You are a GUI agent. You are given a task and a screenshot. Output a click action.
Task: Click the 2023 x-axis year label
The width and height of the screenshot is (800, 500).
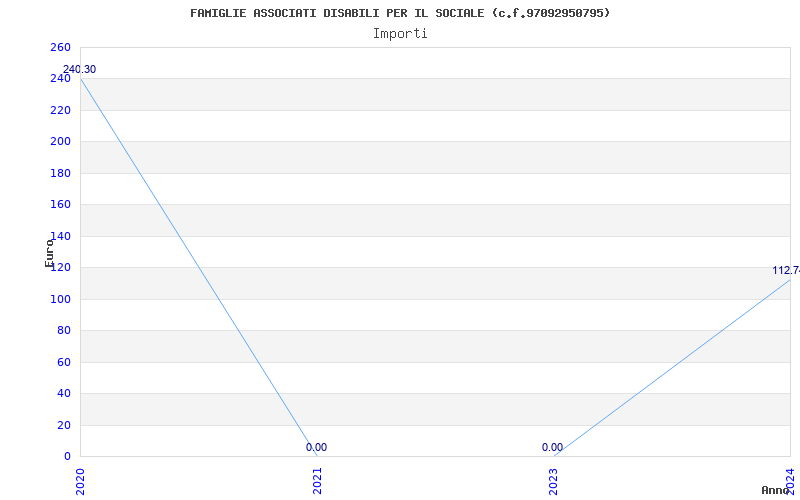tap(554, 481)
